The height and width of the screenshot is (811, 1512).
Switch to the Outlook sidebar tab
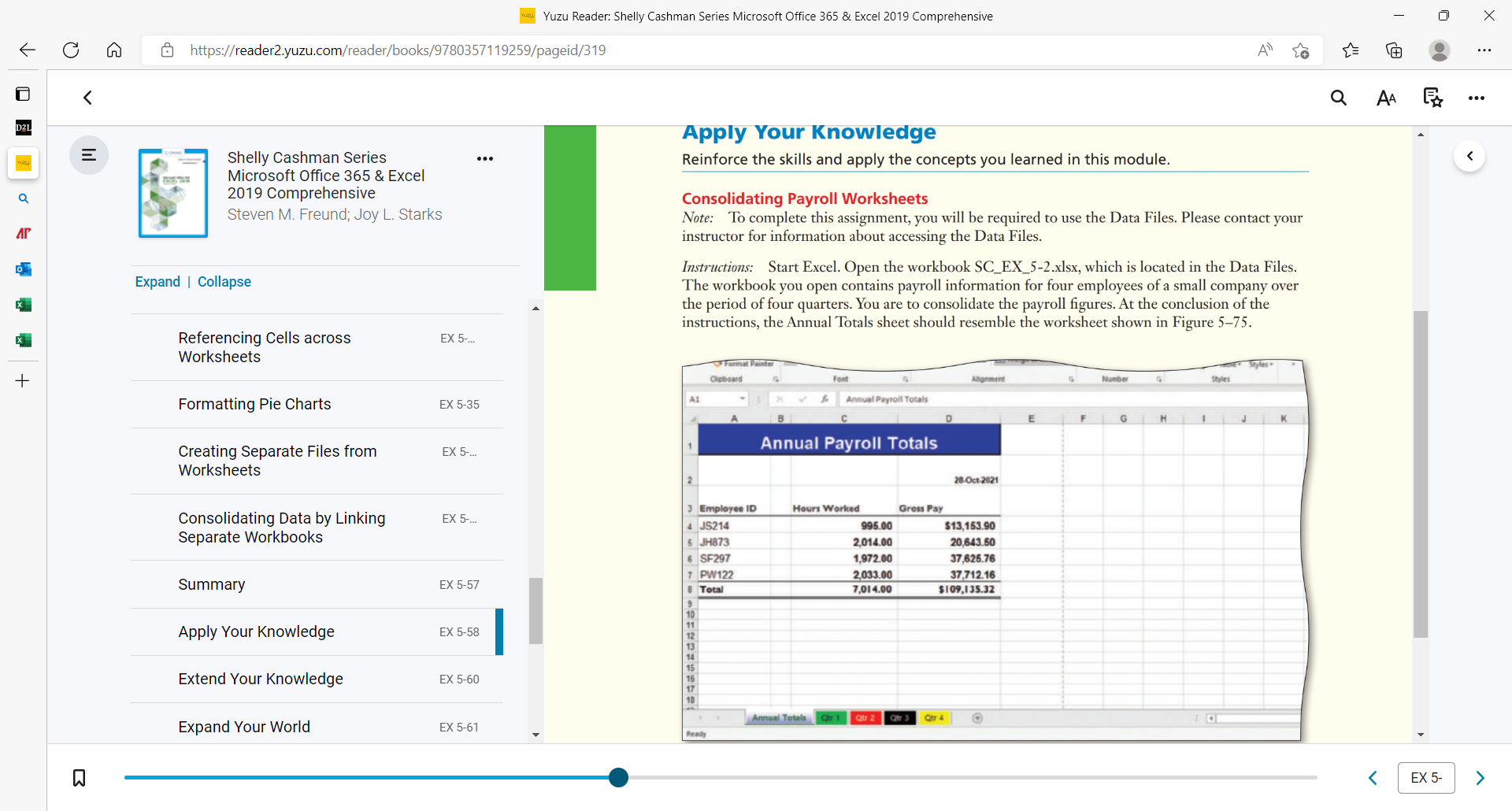click(24, 269)
